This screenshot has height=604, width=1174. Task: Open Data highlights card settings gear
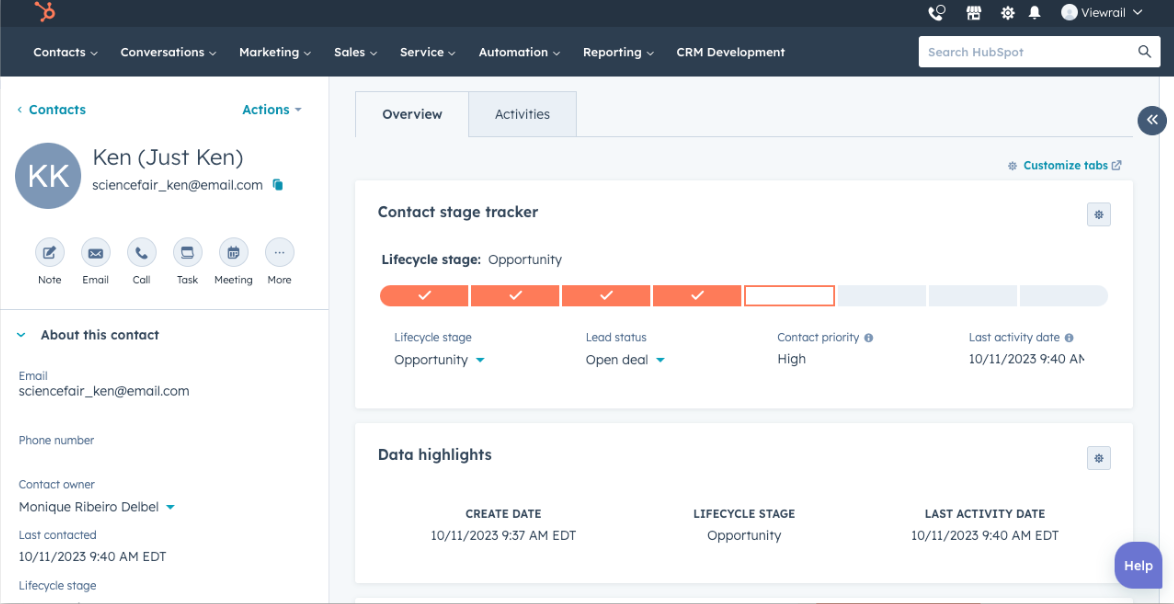click(x=1098, y=458)
